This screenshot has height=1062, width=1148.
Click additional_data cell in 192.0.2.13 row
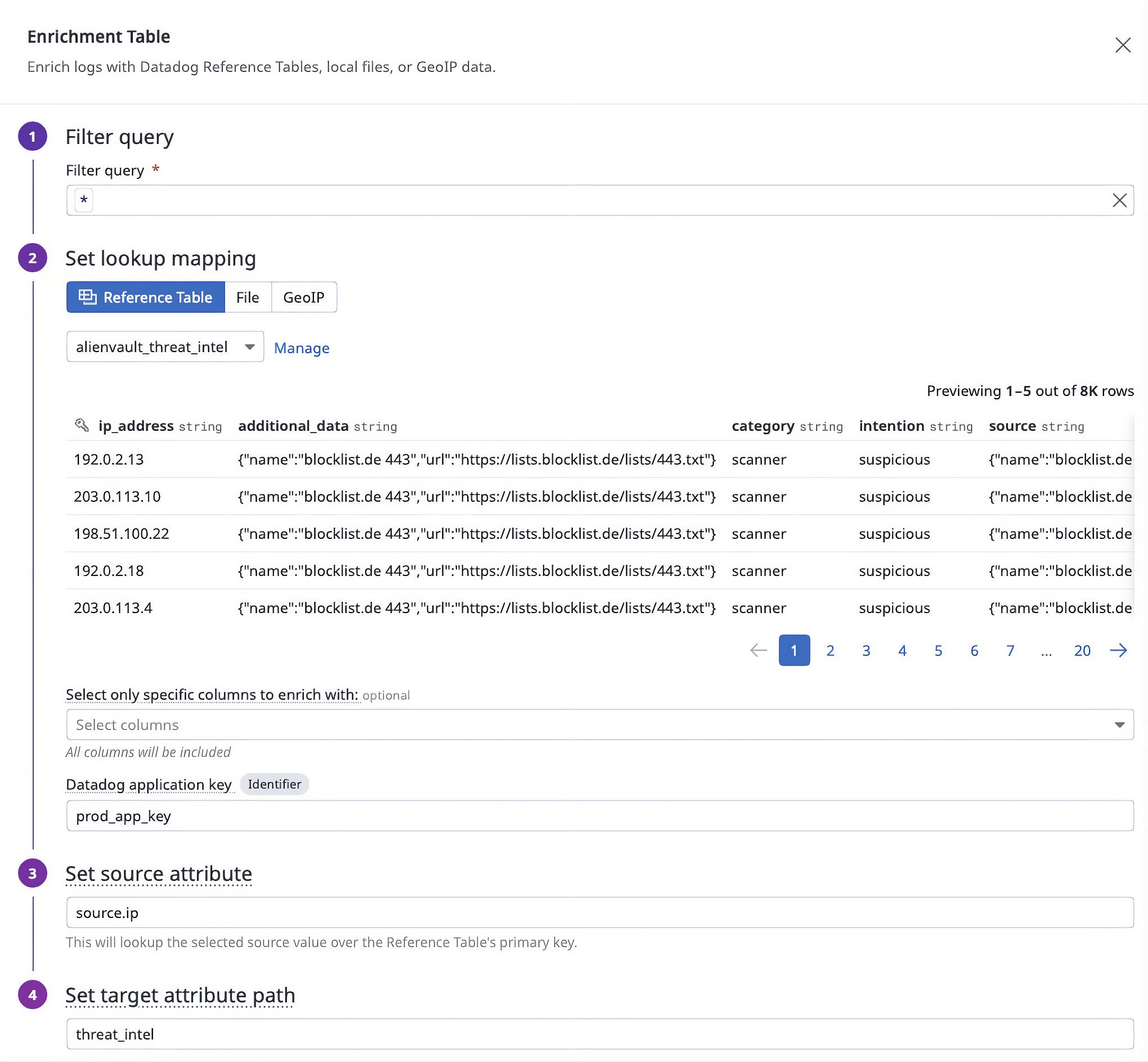coord(477,459)
